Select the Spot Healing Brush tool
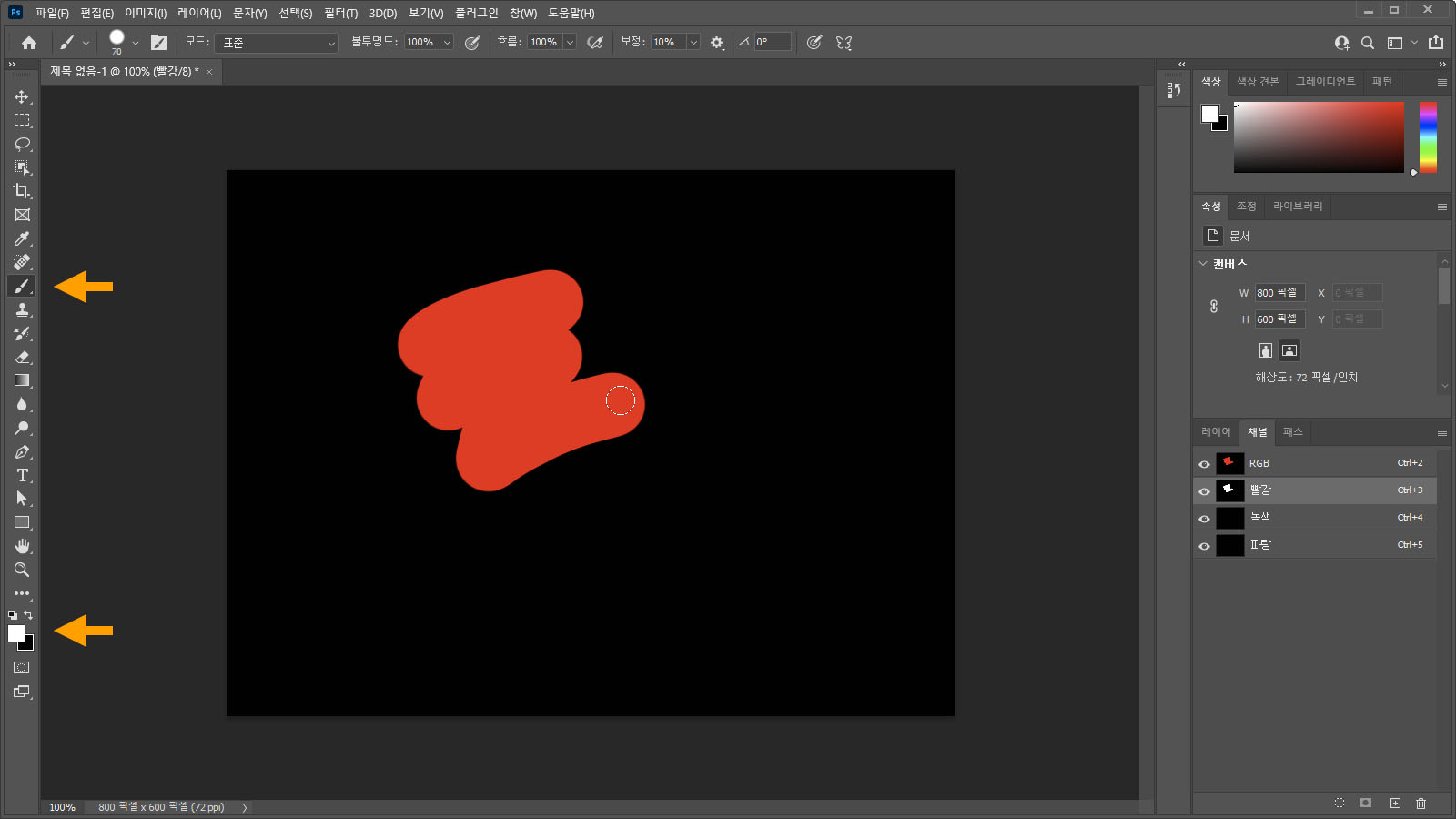 pyautogui.click(x=22, y=262)
